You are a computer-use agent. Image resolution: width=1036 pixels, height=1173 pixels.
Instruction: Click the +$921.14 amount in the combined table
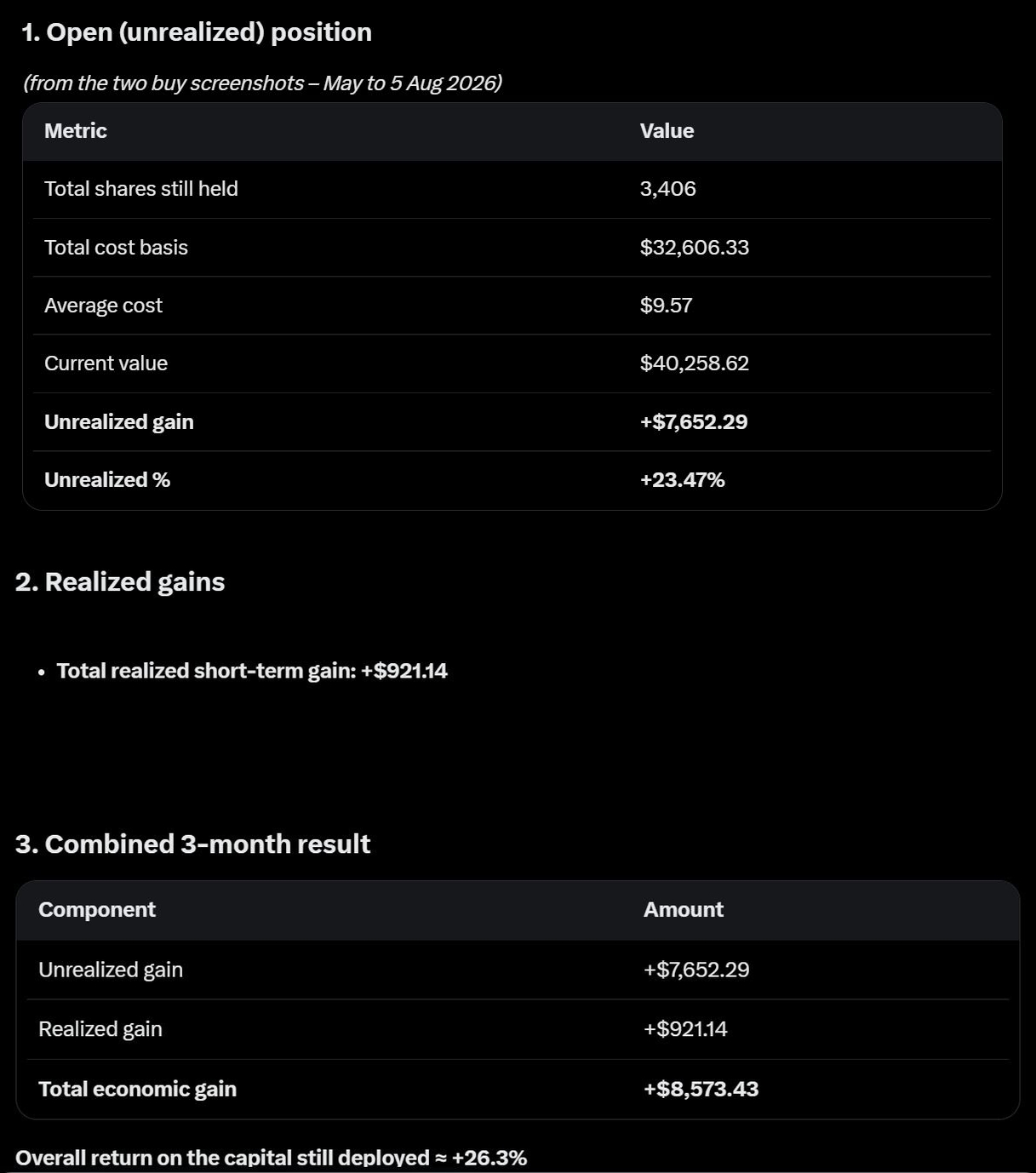[x=685, y=1029]
